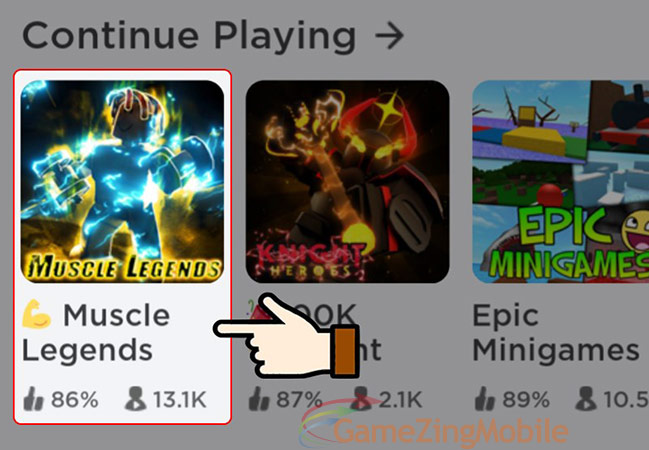Click the GameZingMobile watermark
The height and width of the screenshot is (450, 649).
[435, 430]
